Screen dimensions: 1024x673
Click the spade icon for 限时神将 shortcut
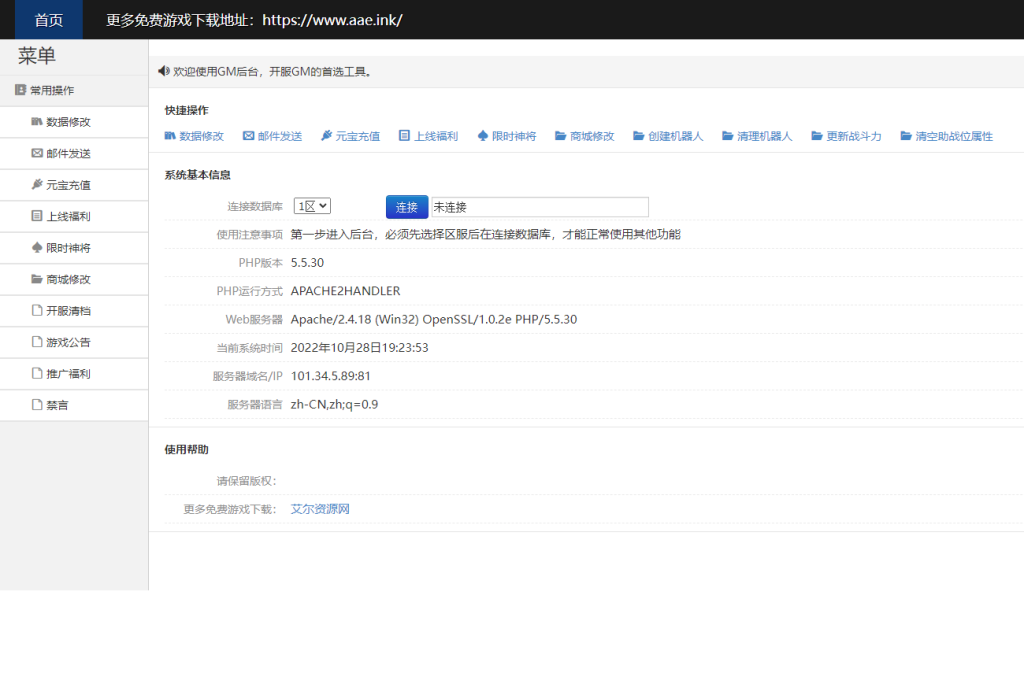tap(483, 136)
